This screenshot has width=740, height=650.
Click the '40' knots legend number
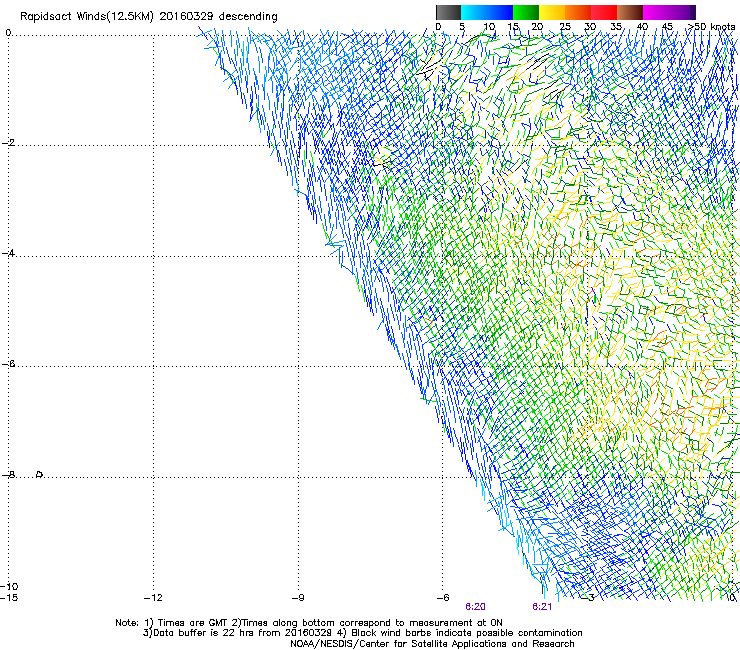(642, 27)
